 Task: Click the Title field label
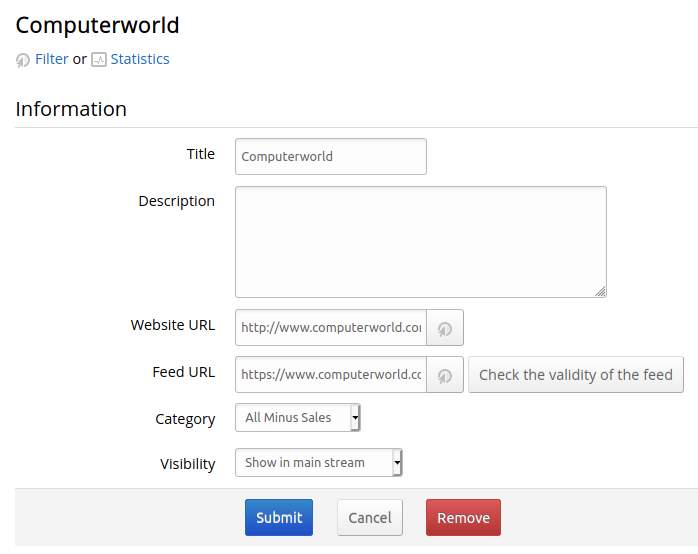pos(201,154)
